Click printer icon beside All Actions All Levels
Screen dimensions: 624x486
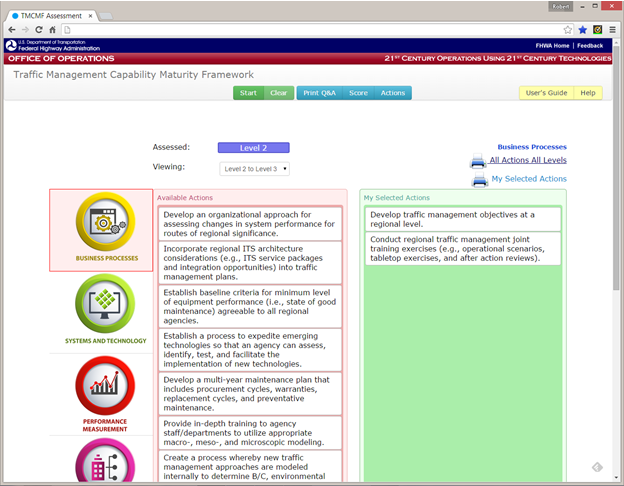coord(478,161)
